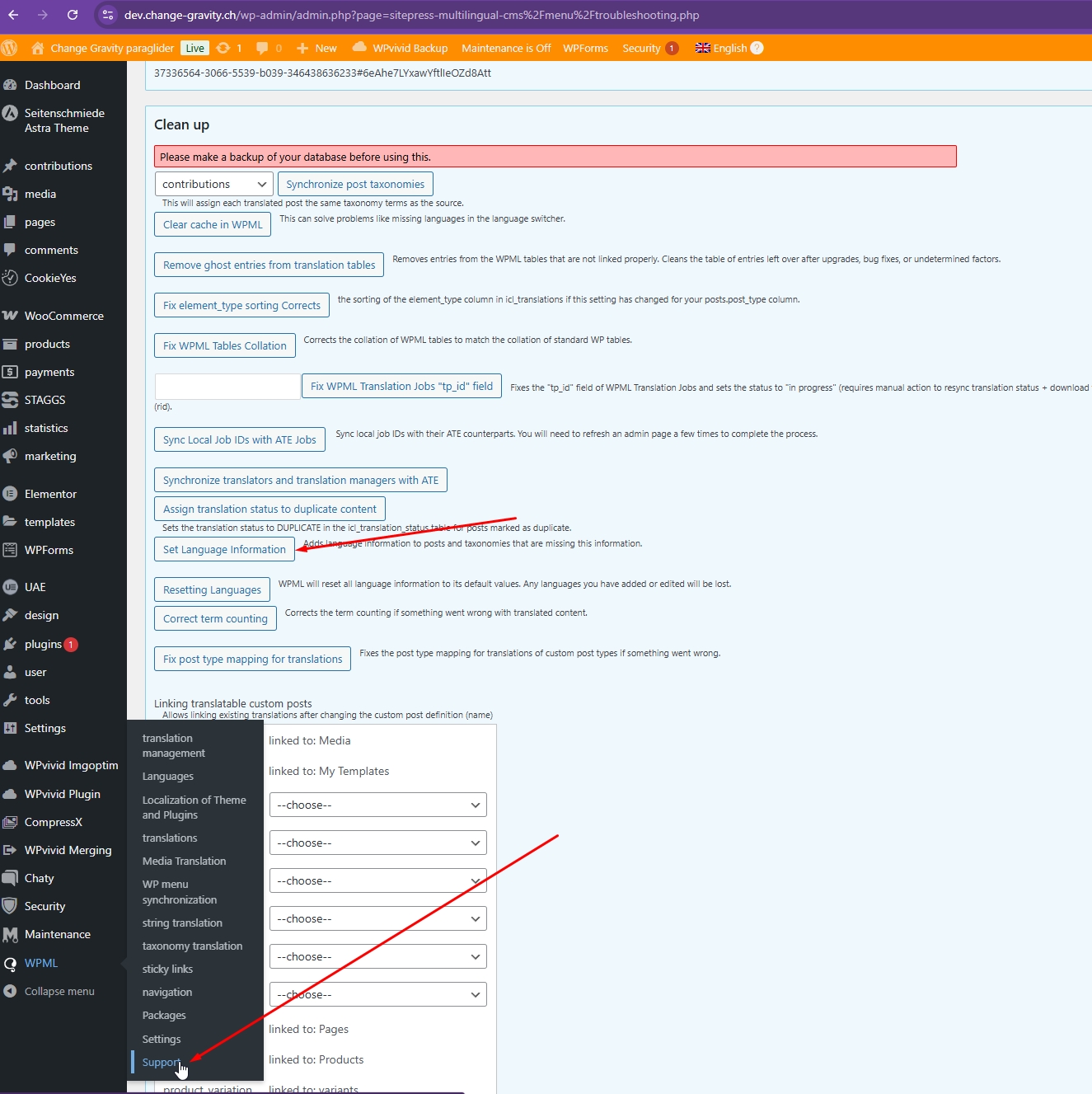
Task: Open Seitenschmiede Astra Theme menu
Action: pos(63,120)
